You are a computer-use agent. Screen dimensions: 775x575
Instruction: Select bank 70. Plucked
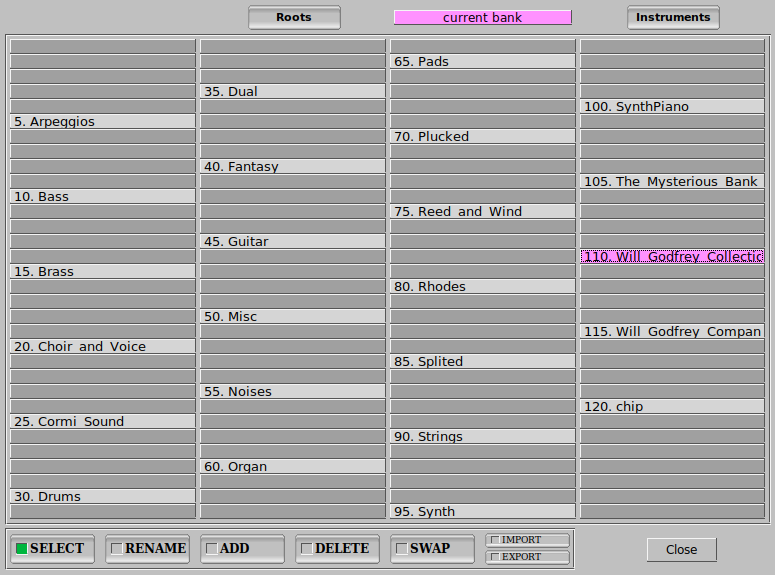coord(483,136)
